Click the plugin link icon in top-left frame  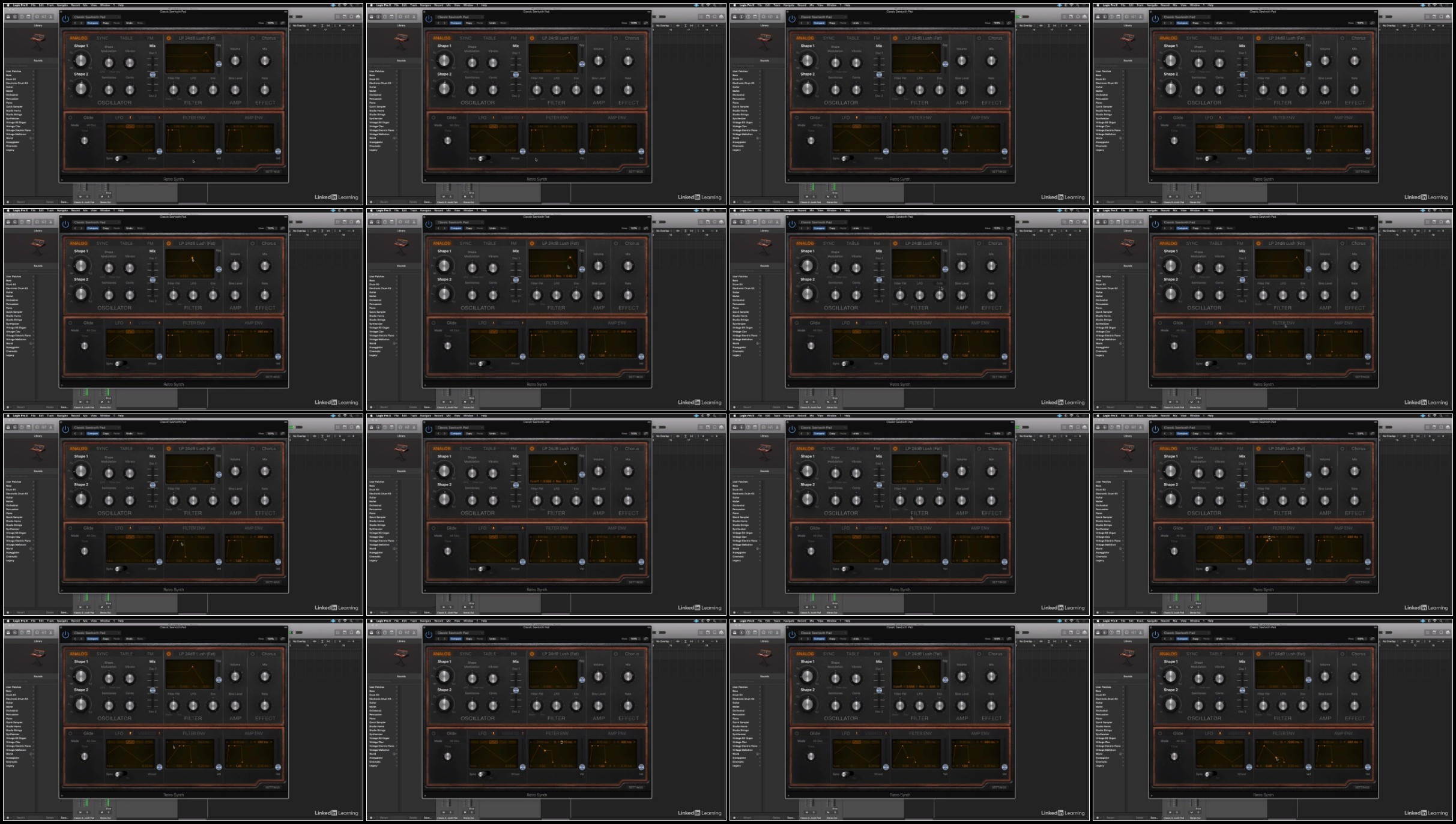(x=283, y=23)
